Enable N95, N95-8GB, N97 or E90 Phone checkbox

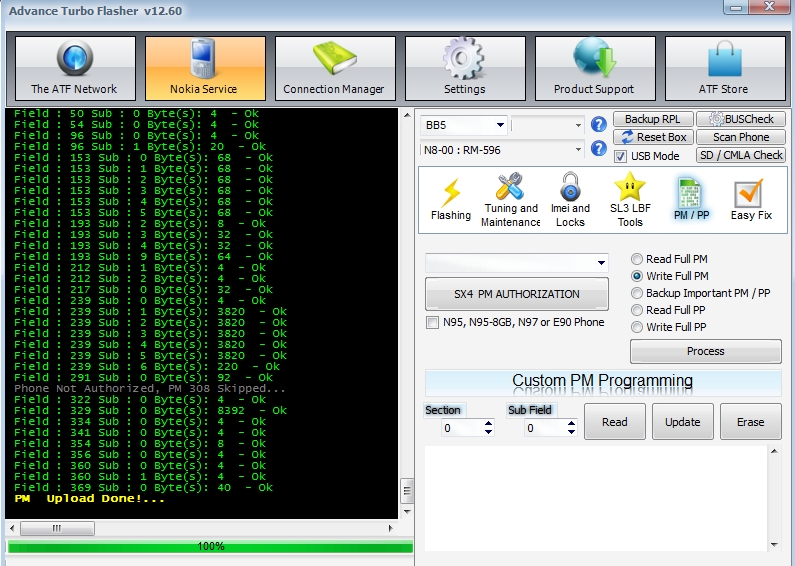[x=432, y=323]
